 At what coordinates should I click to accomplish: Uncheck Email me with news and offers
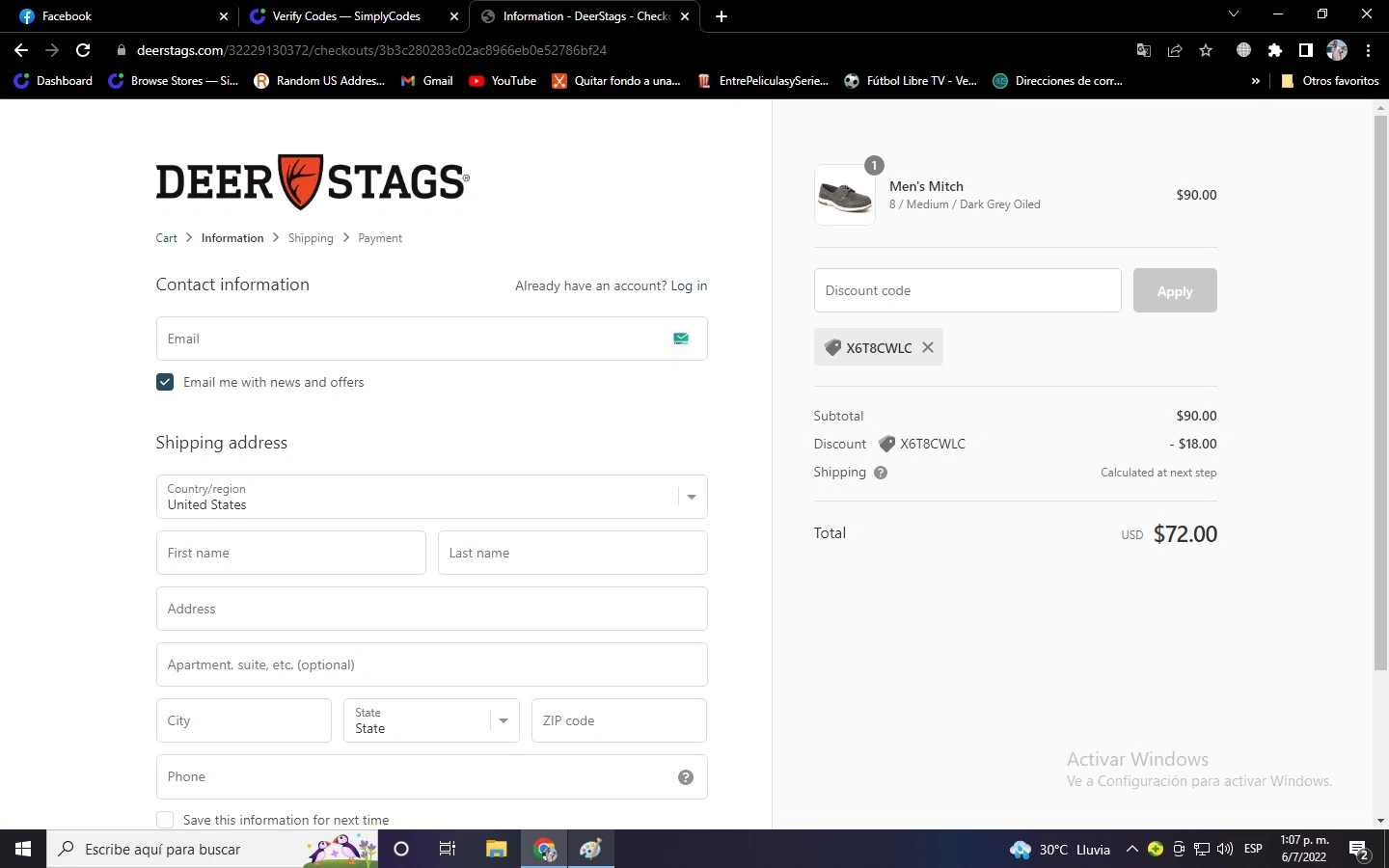(165, 382)
